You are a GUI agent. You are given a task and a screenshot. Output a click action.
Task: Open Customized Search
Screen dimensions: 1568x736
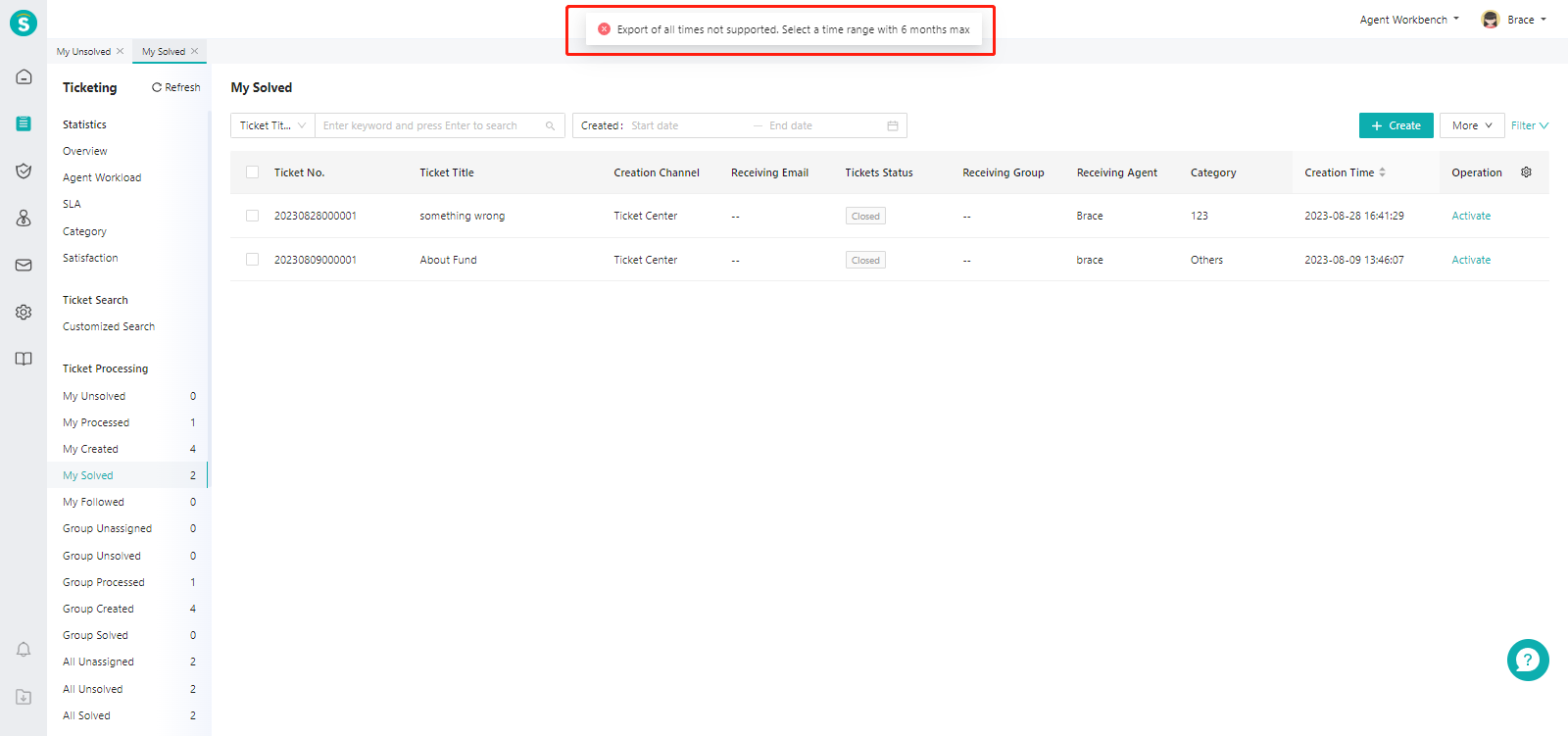[109, 326]
